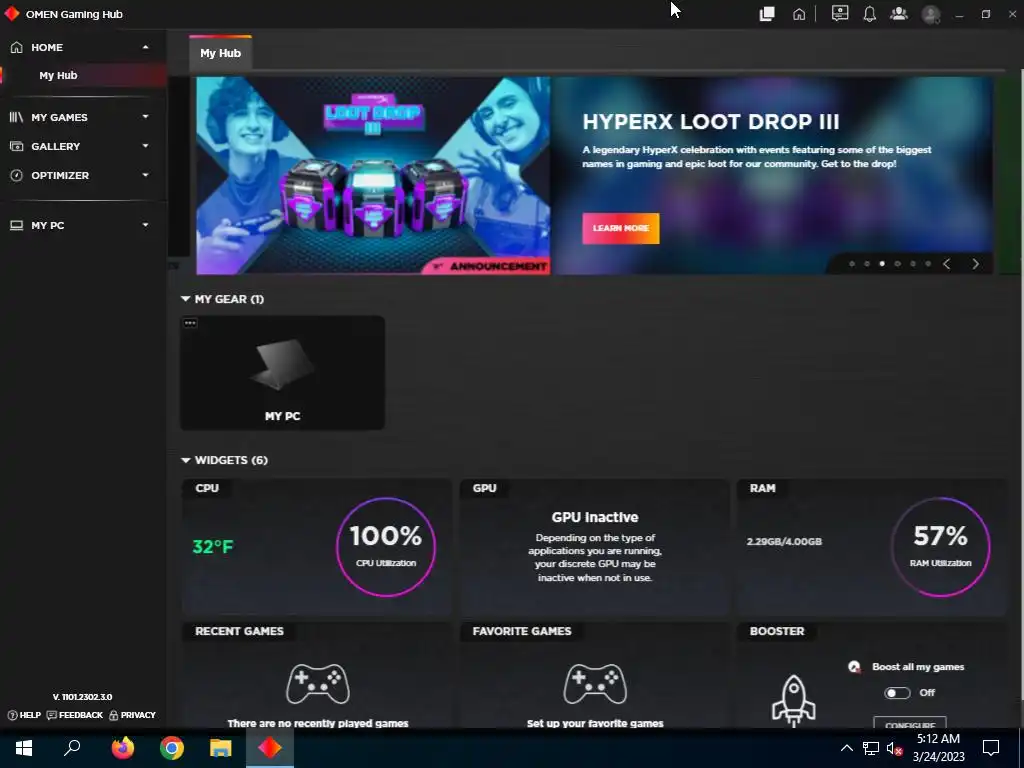Viewport: 1024px width, 768px height.
Task: Go to next banner slide
Action: (x=976, y=264)
